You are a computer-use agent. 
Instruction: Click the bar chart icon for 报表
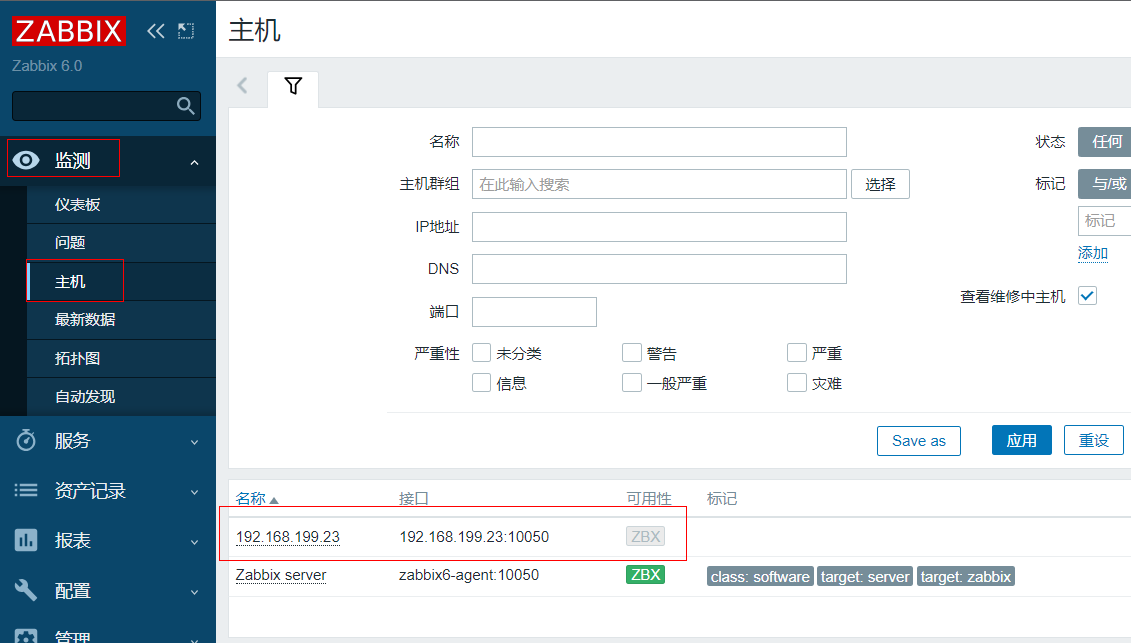(x=26, y=540)
